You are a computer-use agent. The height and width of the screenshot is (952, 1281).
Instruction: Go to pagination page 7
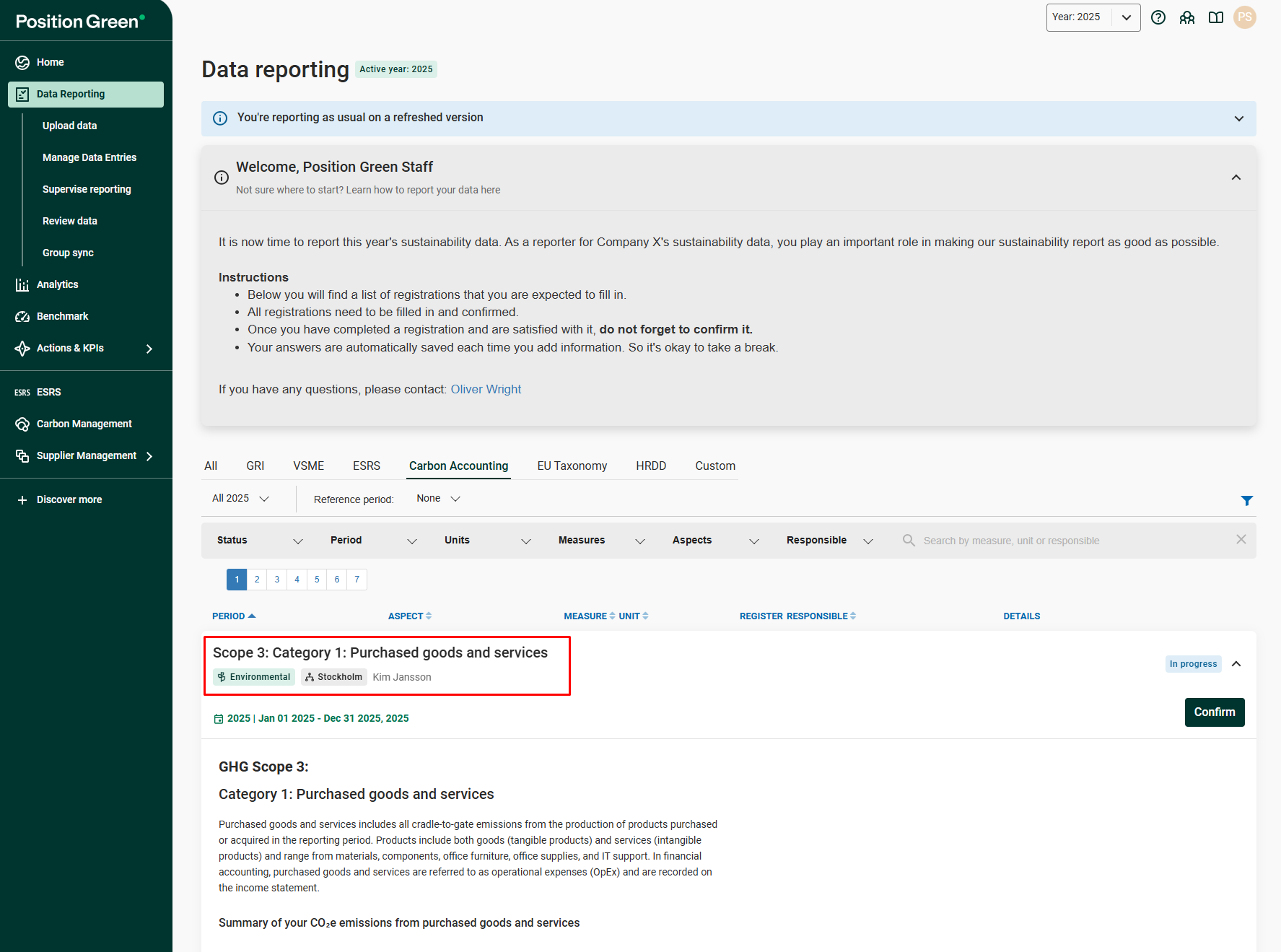(357, 580)
